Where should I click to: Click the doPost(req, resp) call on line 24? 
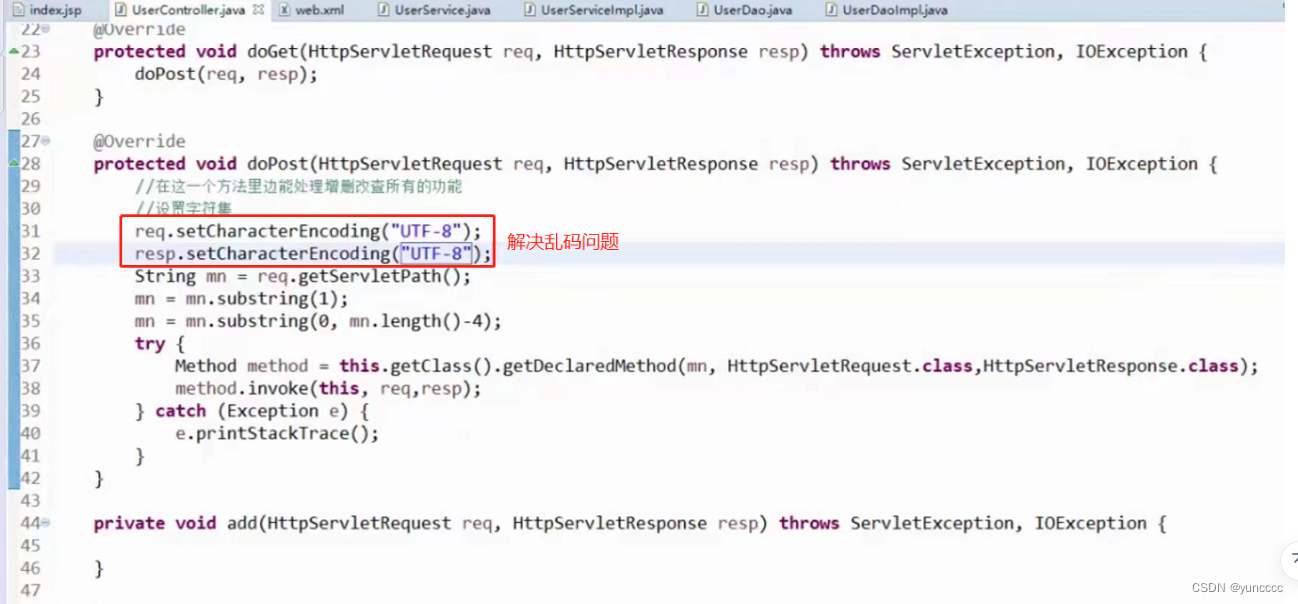click(x=226, y=74)
